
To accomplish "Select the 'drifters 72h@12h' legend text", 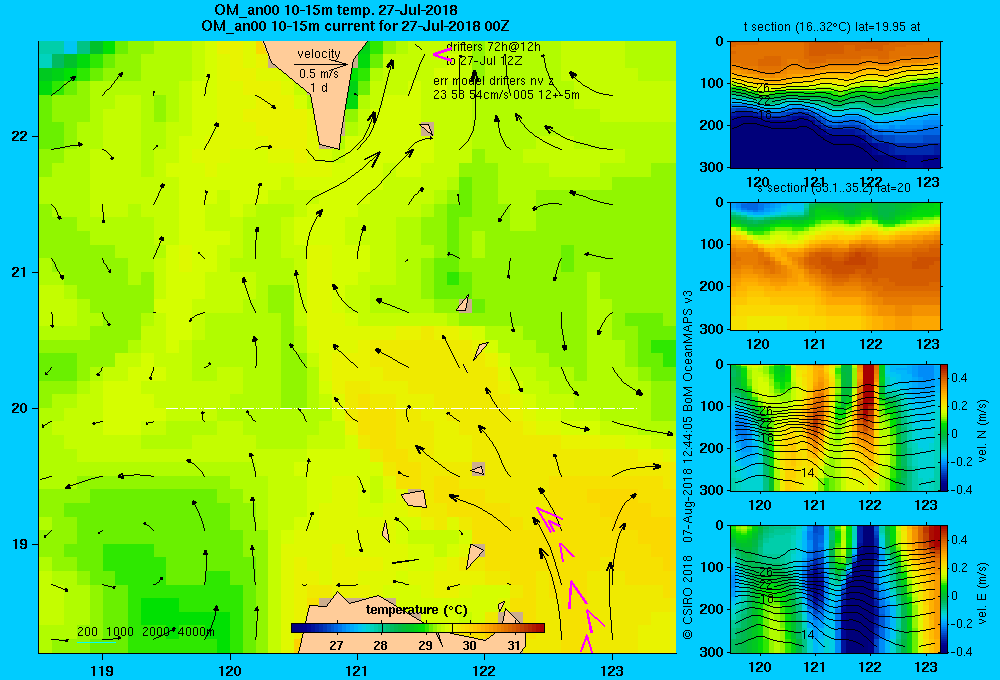I will click(494, 47).
